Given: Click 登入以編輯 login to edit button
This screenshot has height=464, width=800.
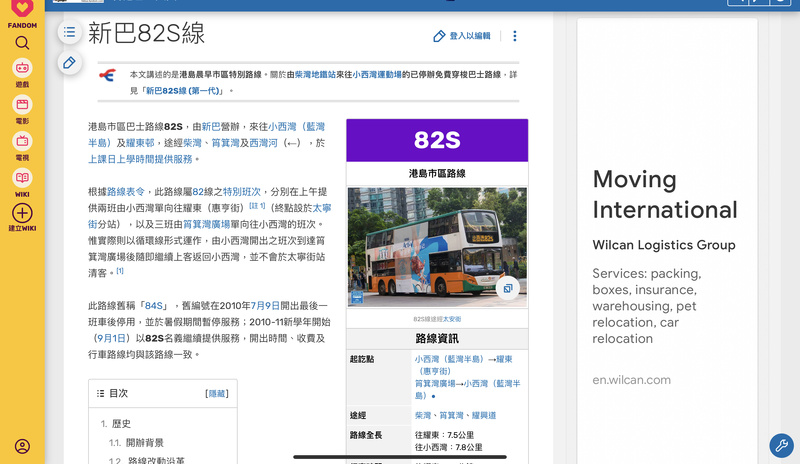Looking at the screenshot, I should pos(462,36).
